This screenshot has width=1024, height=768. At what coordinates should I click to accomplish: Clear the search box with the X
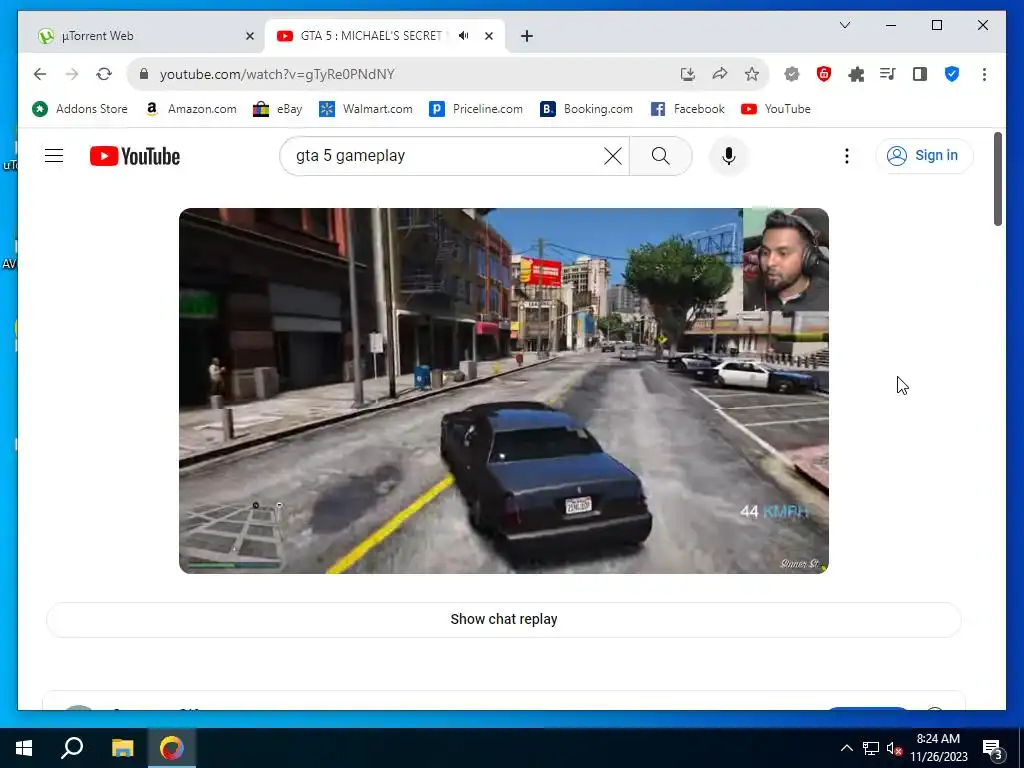pos(613,156)
